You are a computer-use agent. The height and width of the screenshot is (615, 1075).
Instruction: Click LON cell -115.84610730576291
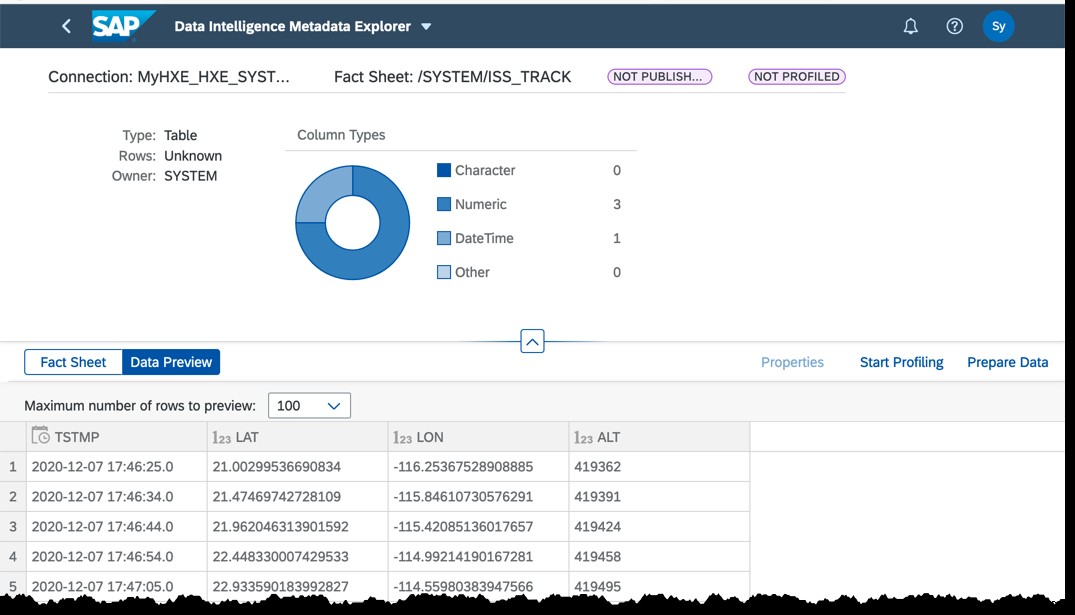479,496
